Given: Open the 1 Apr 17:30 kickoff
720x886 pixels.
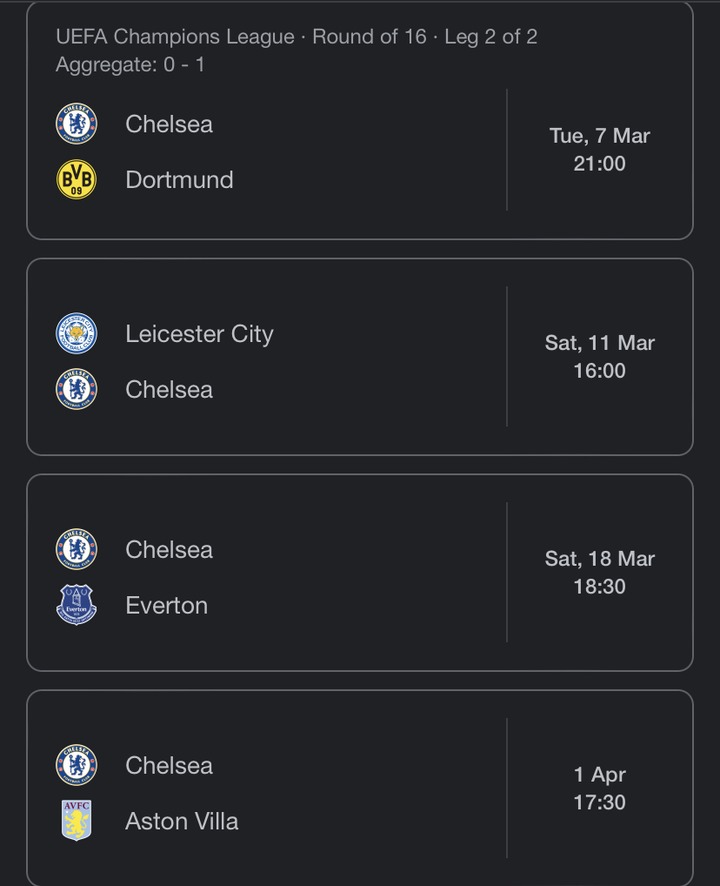Looking at the screenshot, I should click(x=600, y=788).
